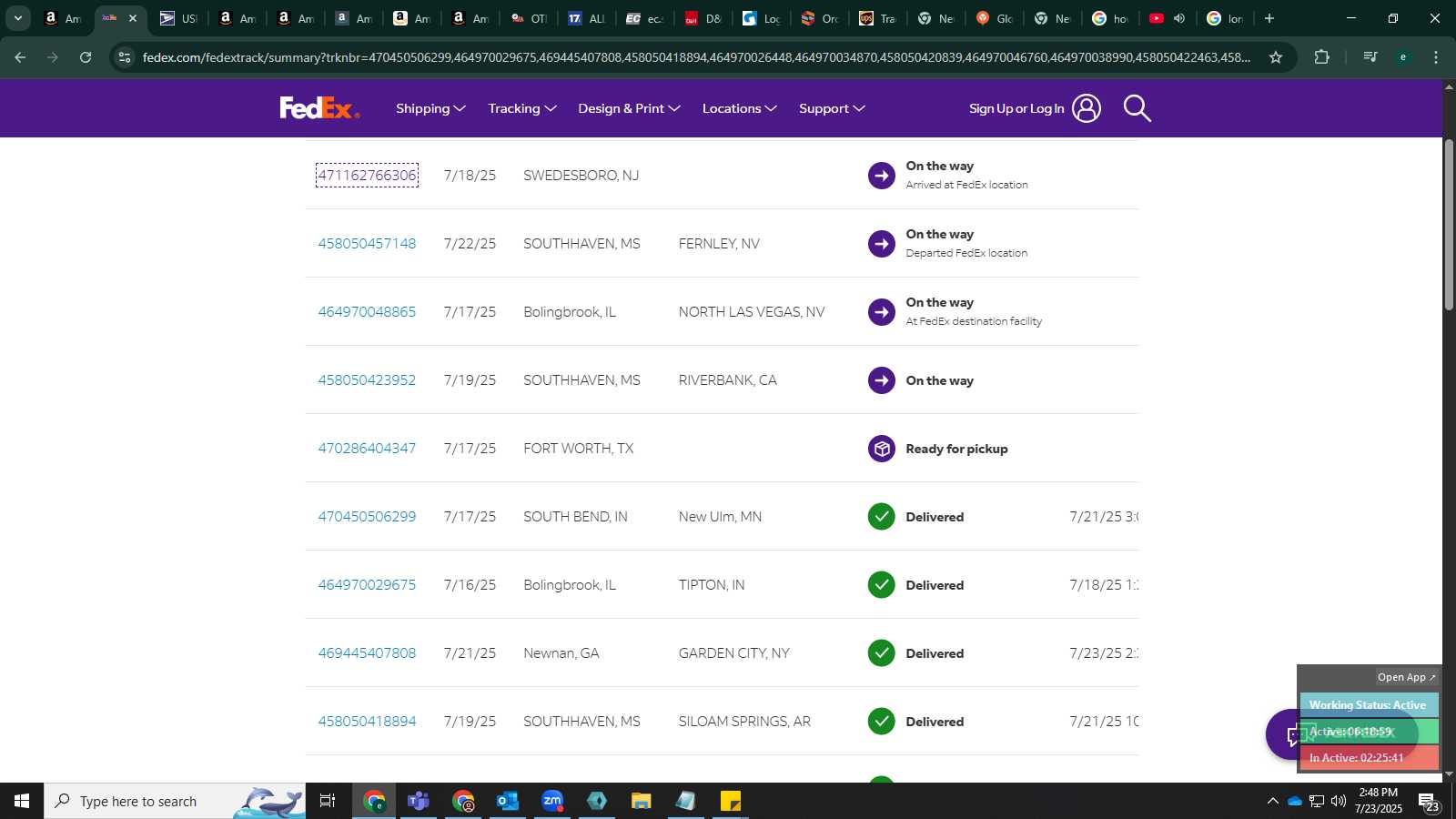The width and height of the screenshot is (1456, 819).
Task: Go back with the browser back arrow
Action: tap(20, 57)
